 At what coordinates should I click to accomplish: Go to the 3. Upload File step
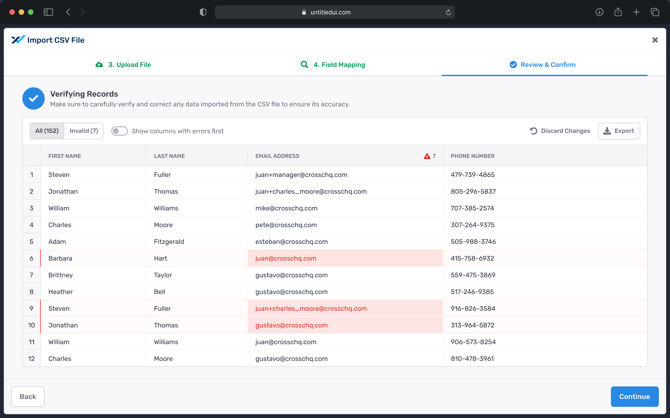click(123, 65)
